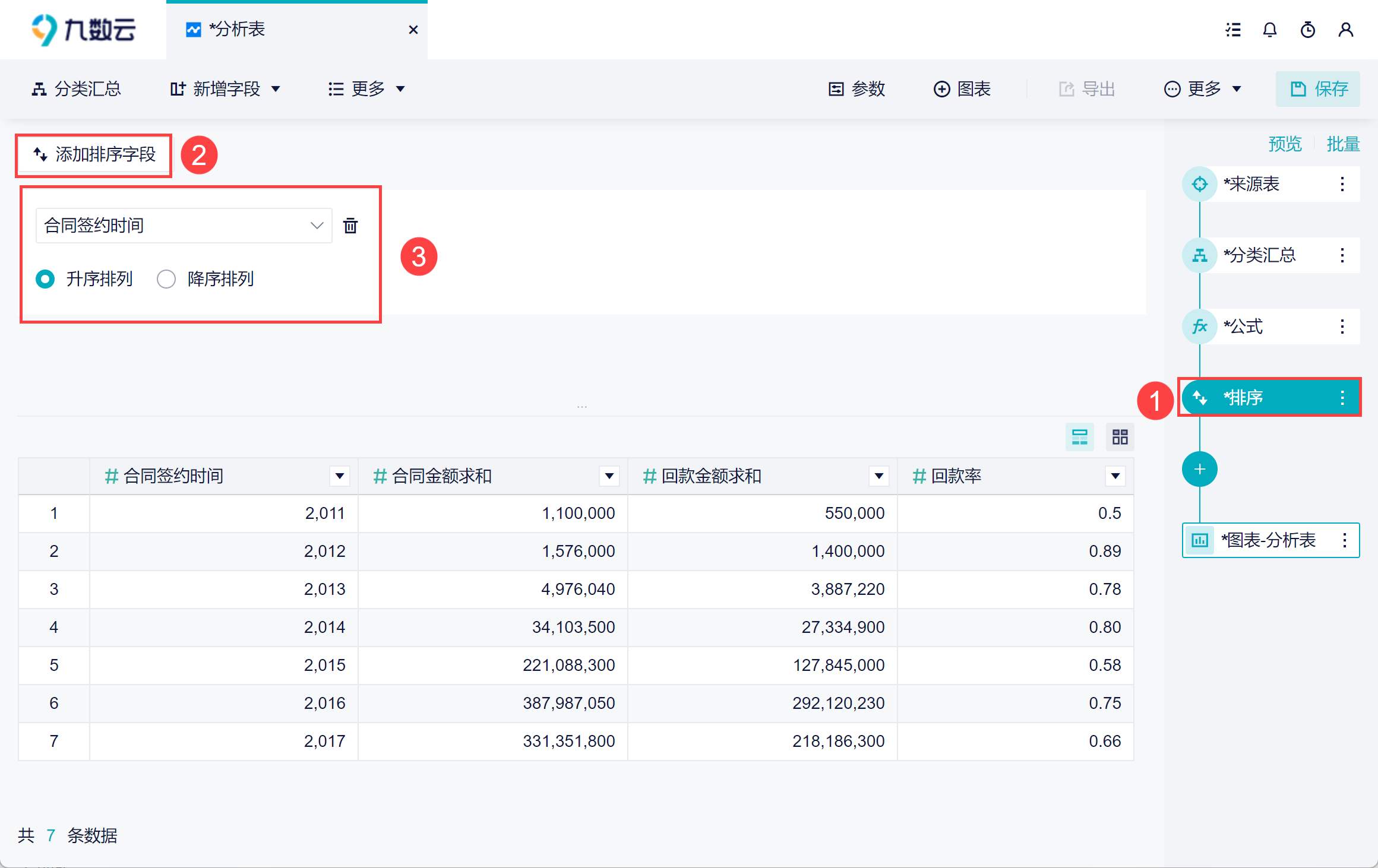Image resolution: width=1378 pixels, height=868 pixels.
Task: Open the notification bell
Action: [1270, 30]
